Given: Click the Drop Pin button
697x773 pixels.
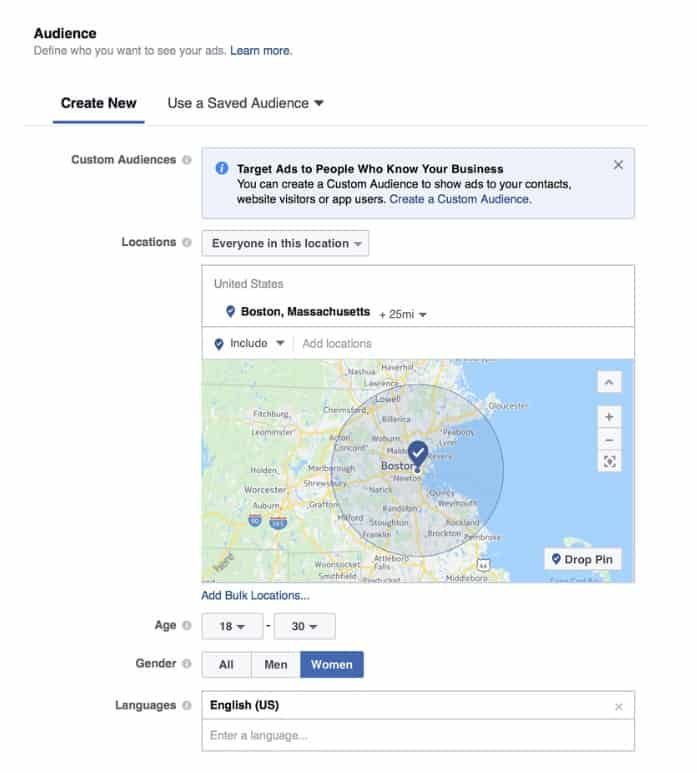Looking at the screenshot, I should 582,560.
